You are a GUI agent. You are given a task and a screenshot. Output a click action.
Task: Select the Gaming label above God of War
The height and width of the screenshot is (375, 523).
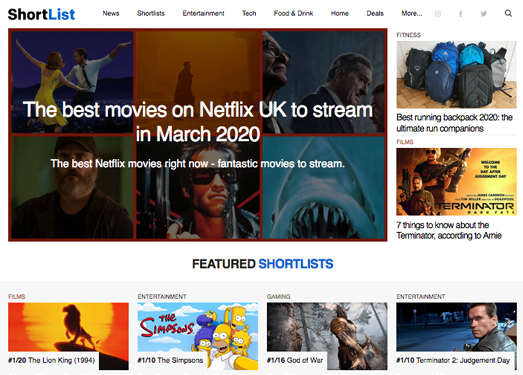pos(279,297)
